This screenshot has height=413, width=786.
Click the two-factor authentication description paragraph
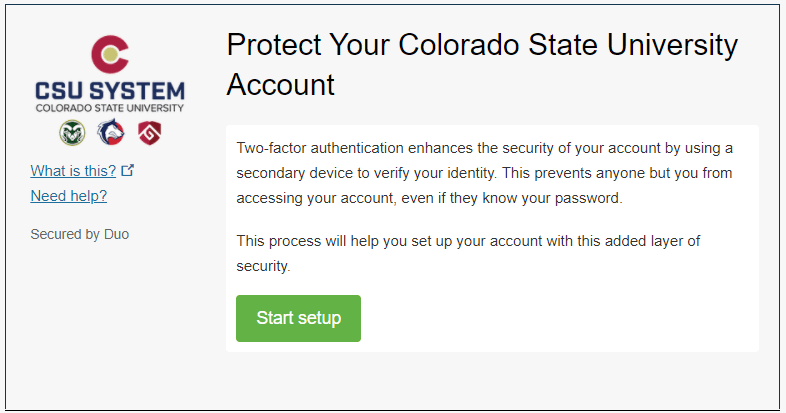coord(485,173)
